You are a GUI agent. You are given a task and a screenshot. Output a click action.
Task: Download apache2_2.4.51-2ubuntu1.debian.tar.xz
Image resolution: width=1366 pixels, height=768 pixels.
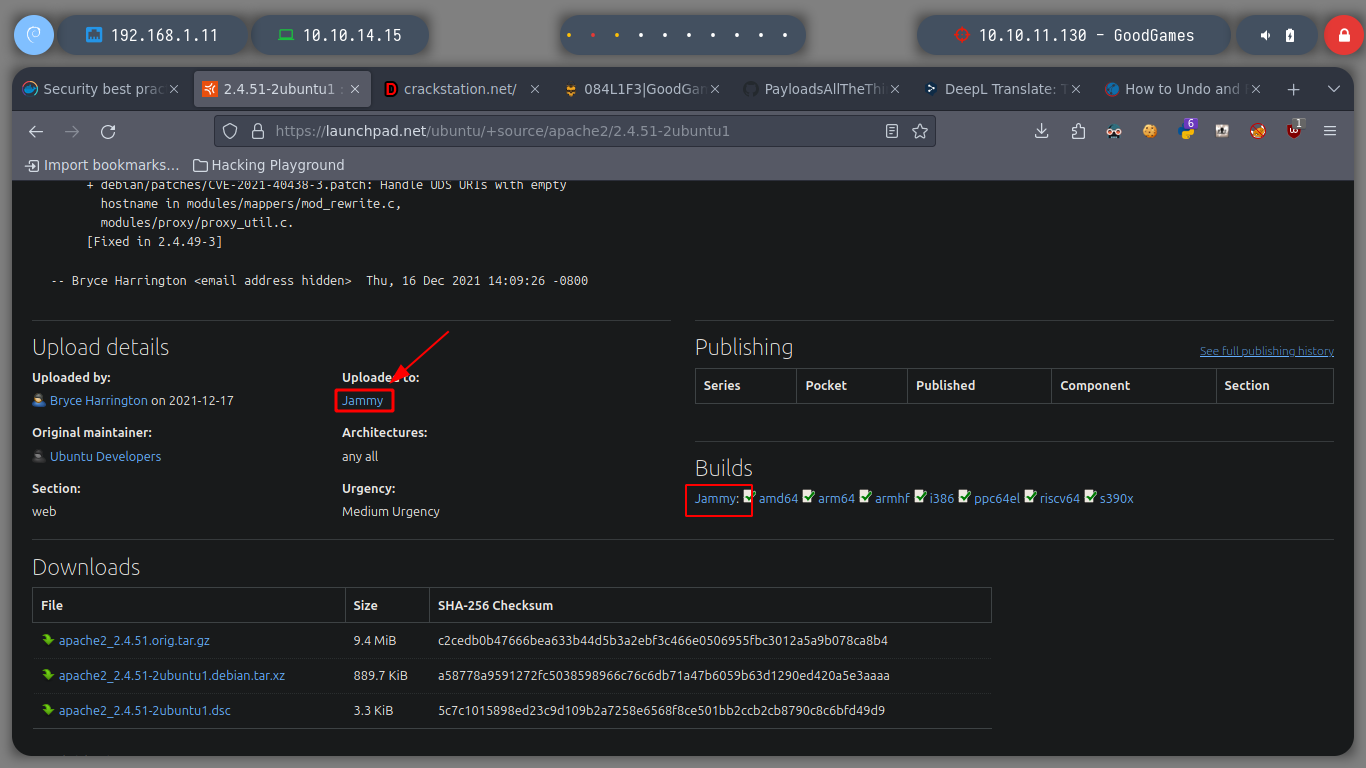172,675
